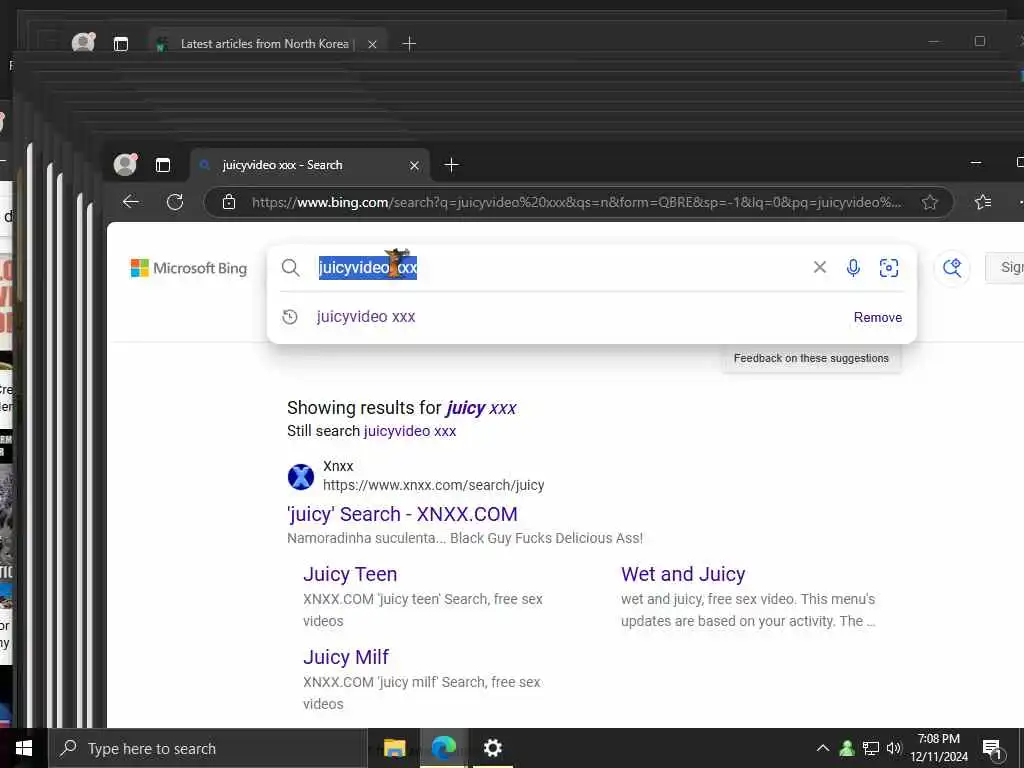
Task: Open the Bing chat search icon
Action: click(x=952, y=268)
